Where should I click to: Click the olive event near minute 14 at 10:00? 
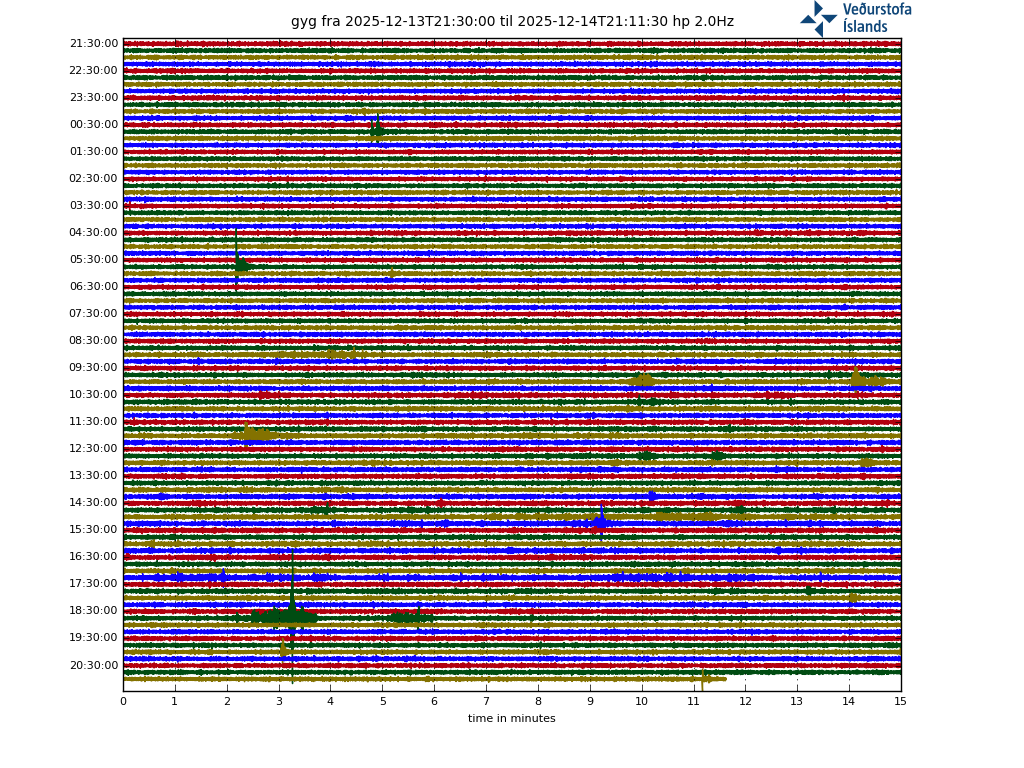pos(862,379)
